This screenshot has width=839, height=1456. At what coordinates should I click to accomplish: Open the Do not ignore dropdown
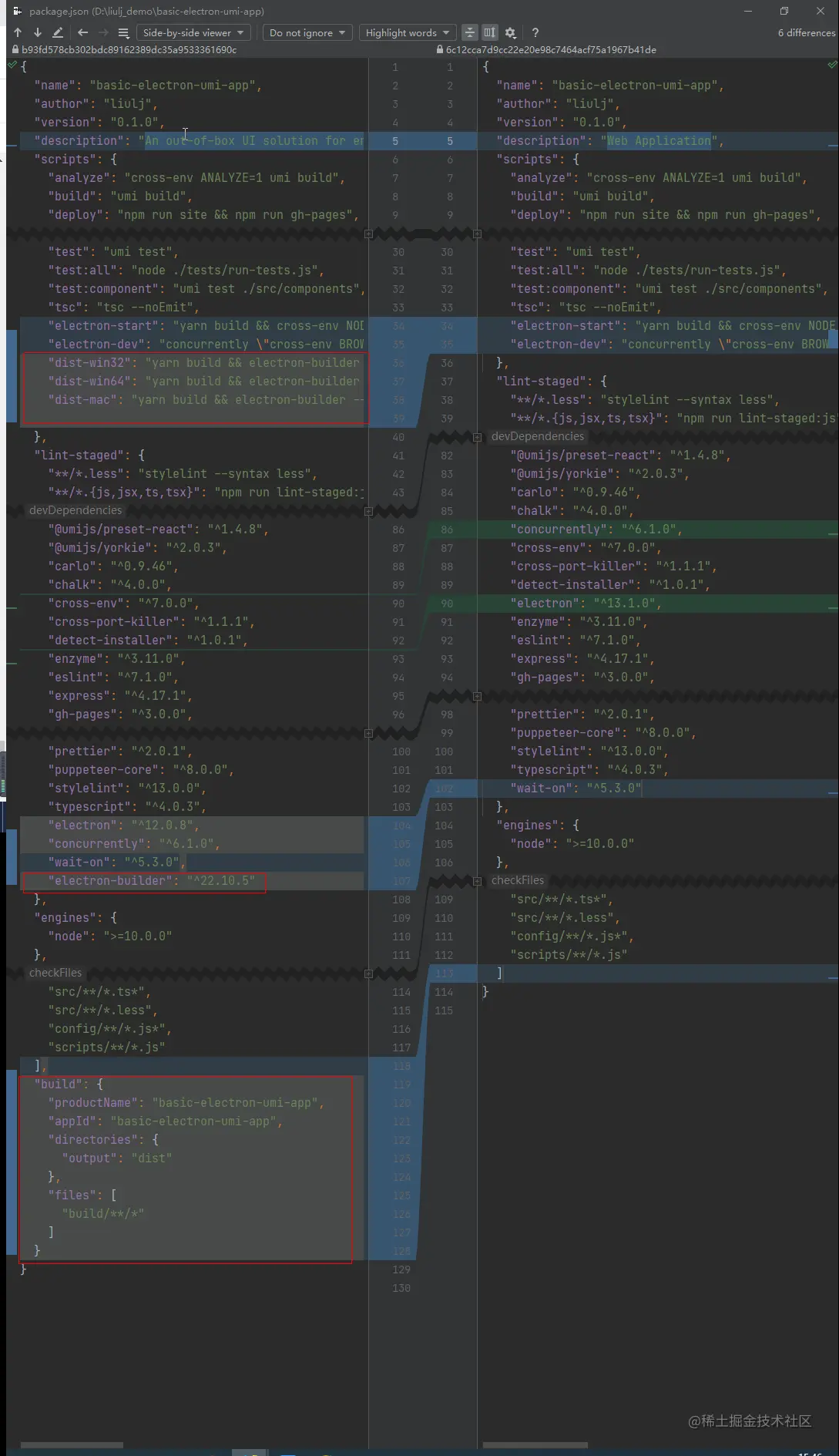(307, 32)
